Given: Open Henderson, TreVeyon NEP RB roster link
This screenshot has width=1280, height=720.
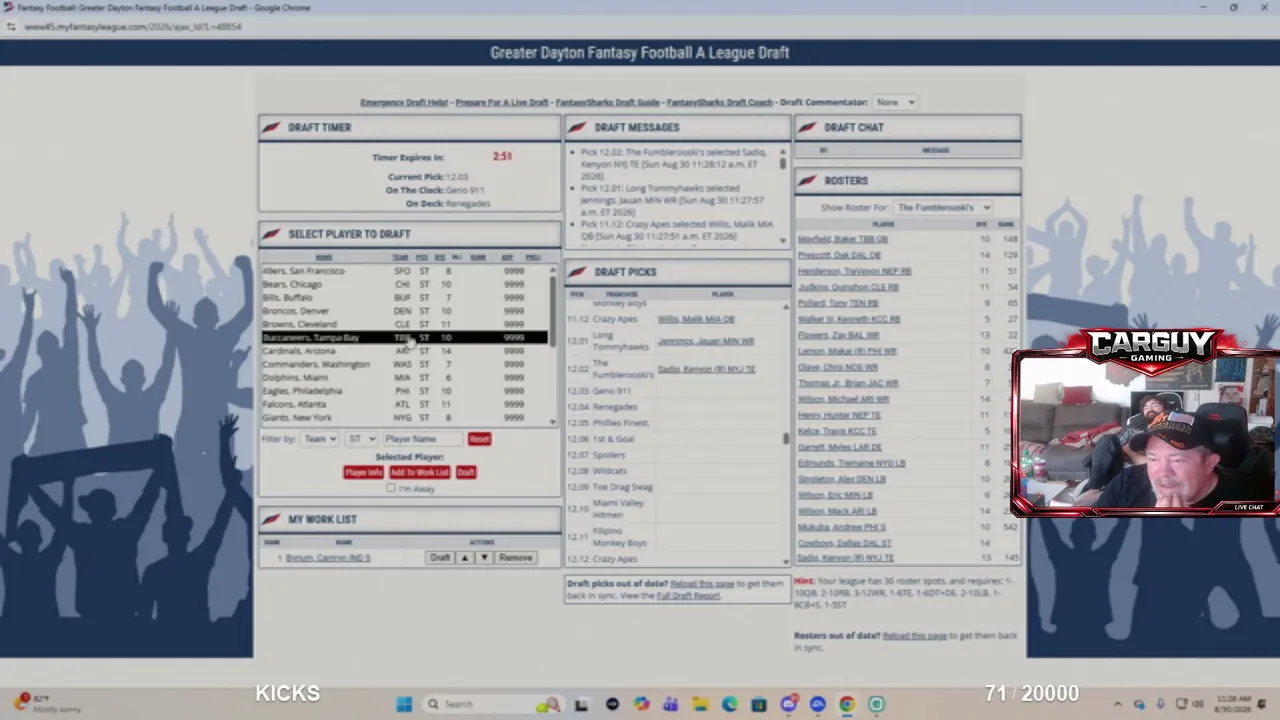Looking at the screenshot, I should pyautogui.click(x=854, y=271).
